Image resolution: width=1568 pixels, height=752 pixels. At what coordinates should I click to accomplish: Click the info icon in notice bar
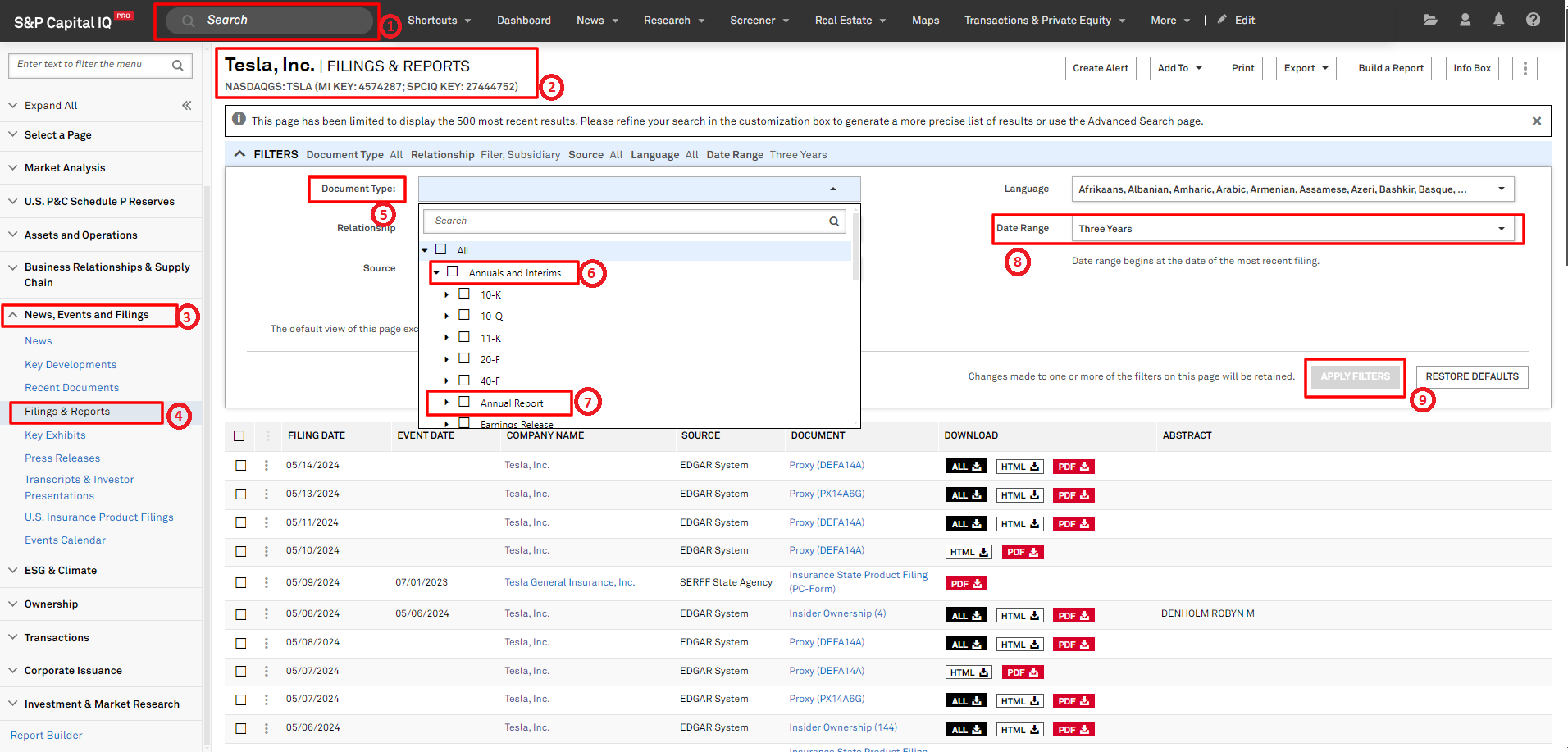pyautogui.click(x=239, y=119)
